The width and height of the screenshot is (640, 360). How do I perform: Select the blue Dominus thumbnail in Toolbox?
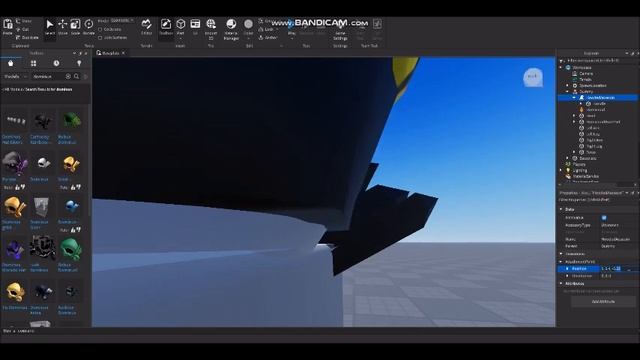click(x=71, y=206)
